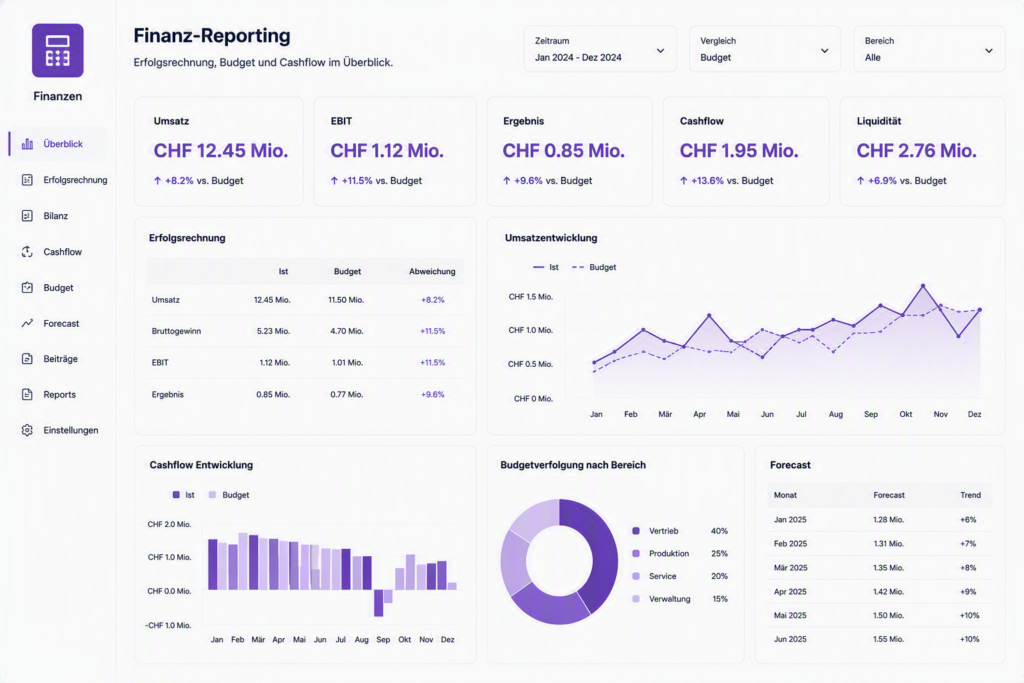The width and height of the screenshot is (1024, 683).
Task: Click the up arrow in Umsatz card
Action: pos(157,181)
